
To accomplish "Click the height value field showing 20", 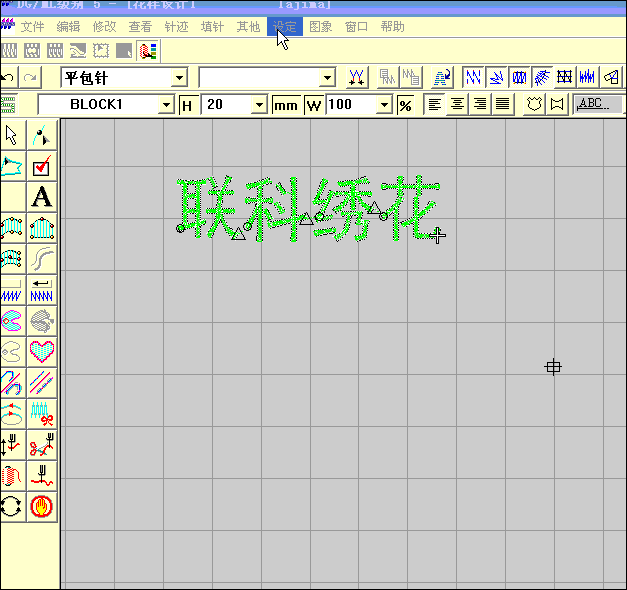I will [x=226, y=104].
